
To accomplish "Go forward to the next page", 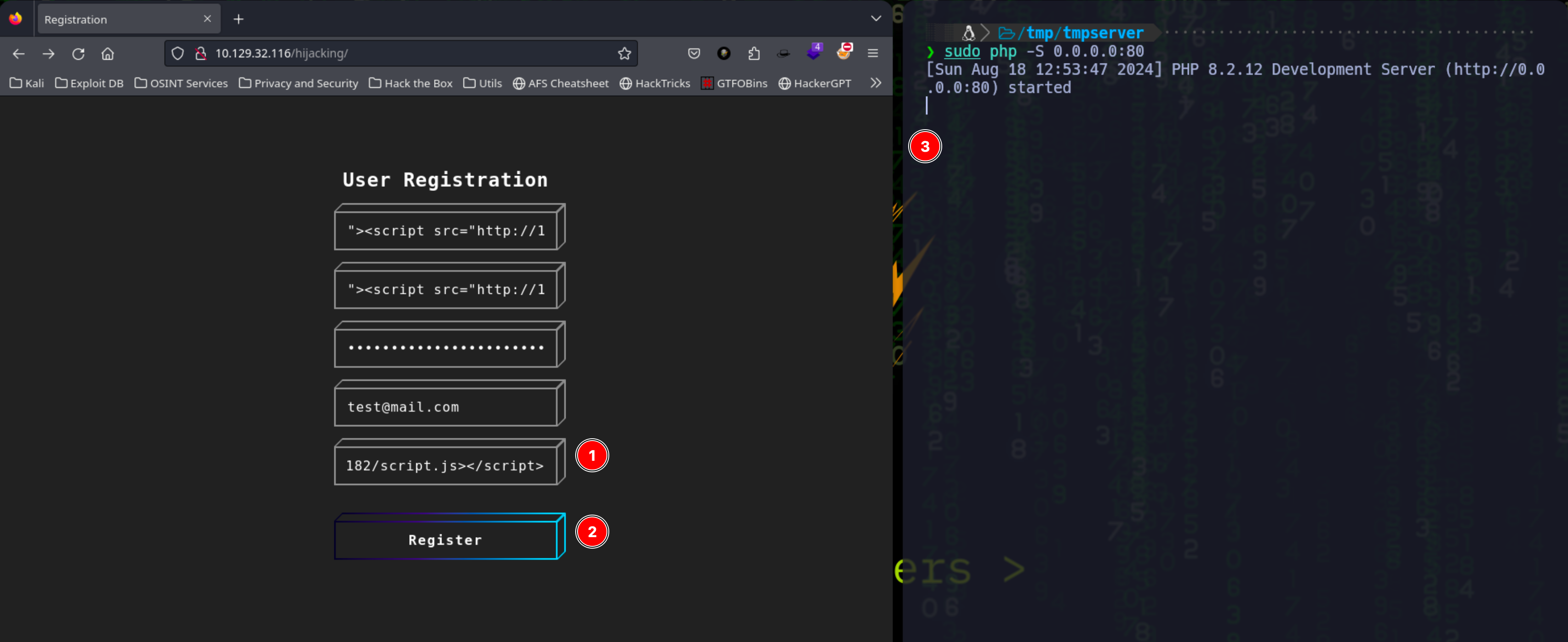I will (x=49, y=53).
